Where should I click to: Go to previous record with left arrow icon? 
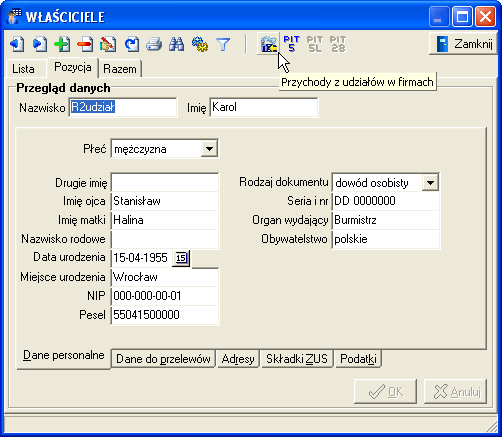(x=17, y=44)
